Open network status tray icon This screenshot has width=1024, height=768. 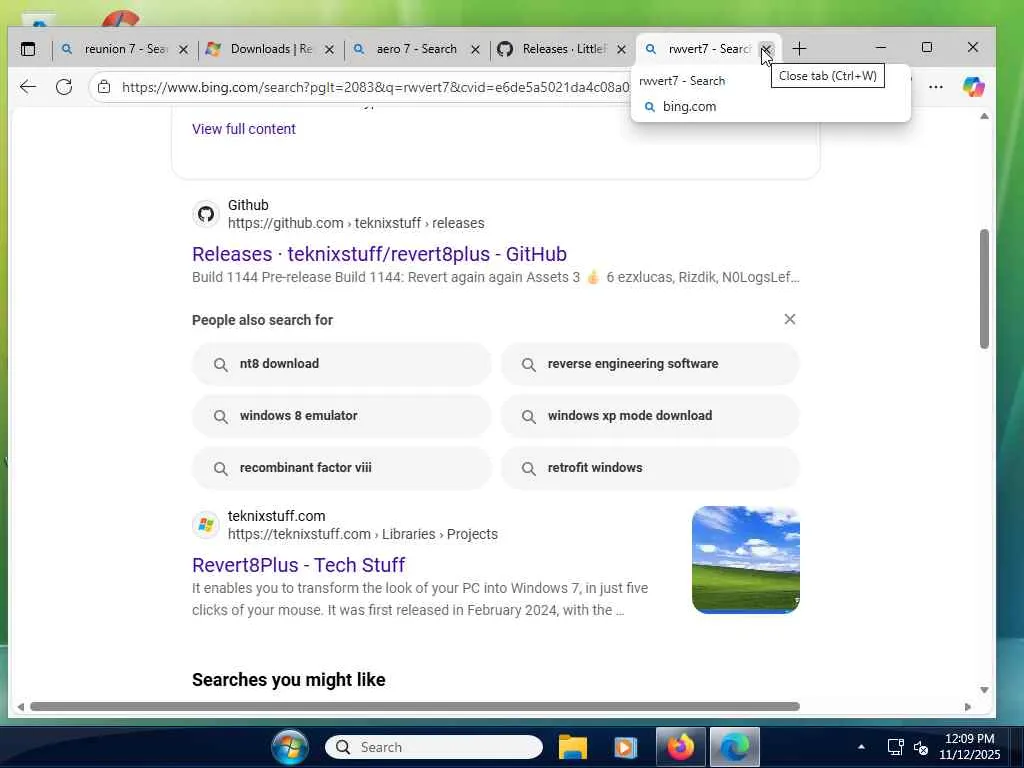click(895, 747)
